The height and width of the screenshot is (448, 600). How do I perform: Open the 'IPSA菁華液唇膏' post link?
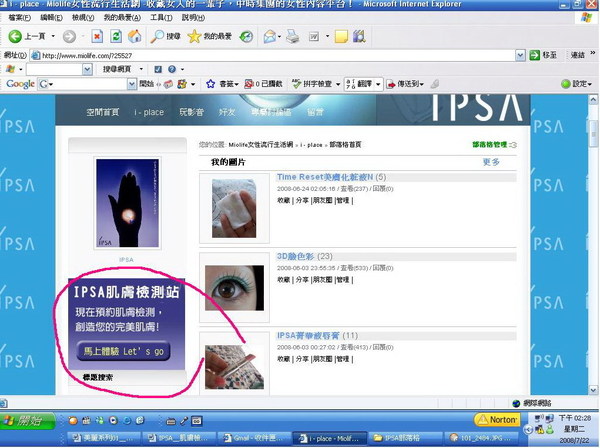click(x=308, y=336)
